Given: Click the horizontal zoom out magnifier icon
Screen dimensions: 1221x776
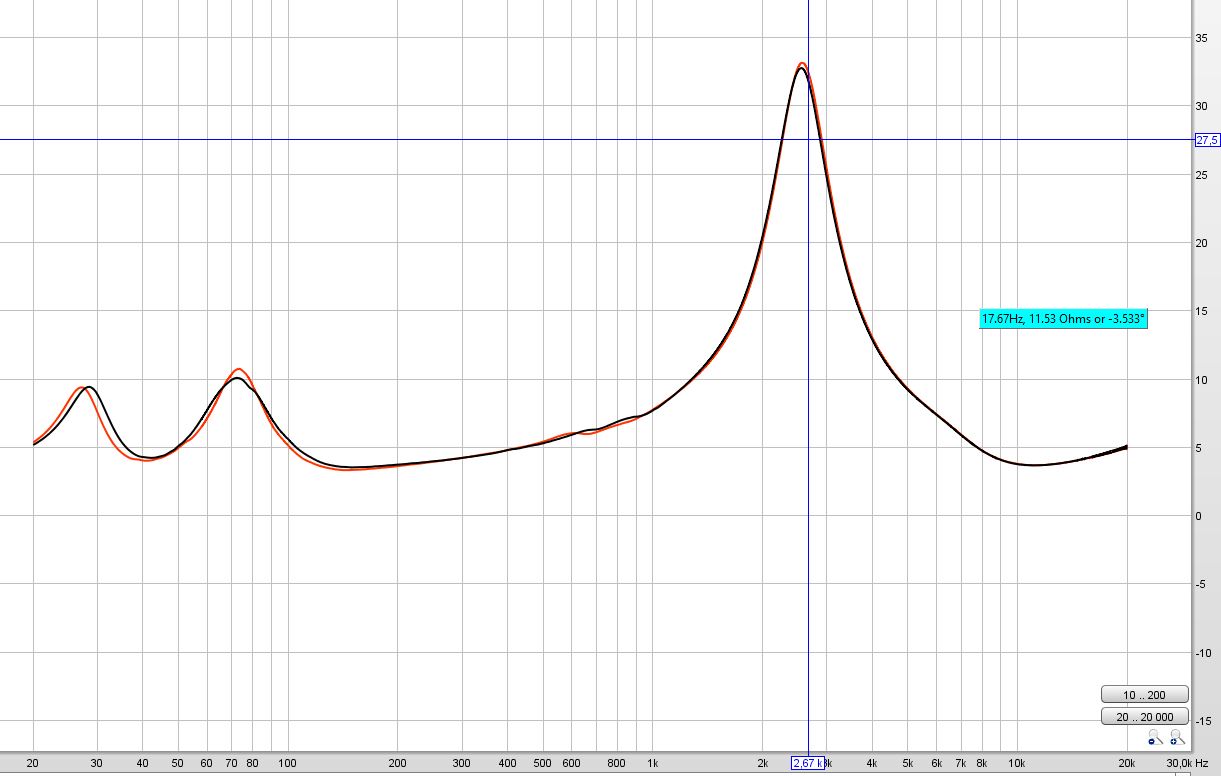Looking at the screenshot, I should click(x=1155, y=737).
